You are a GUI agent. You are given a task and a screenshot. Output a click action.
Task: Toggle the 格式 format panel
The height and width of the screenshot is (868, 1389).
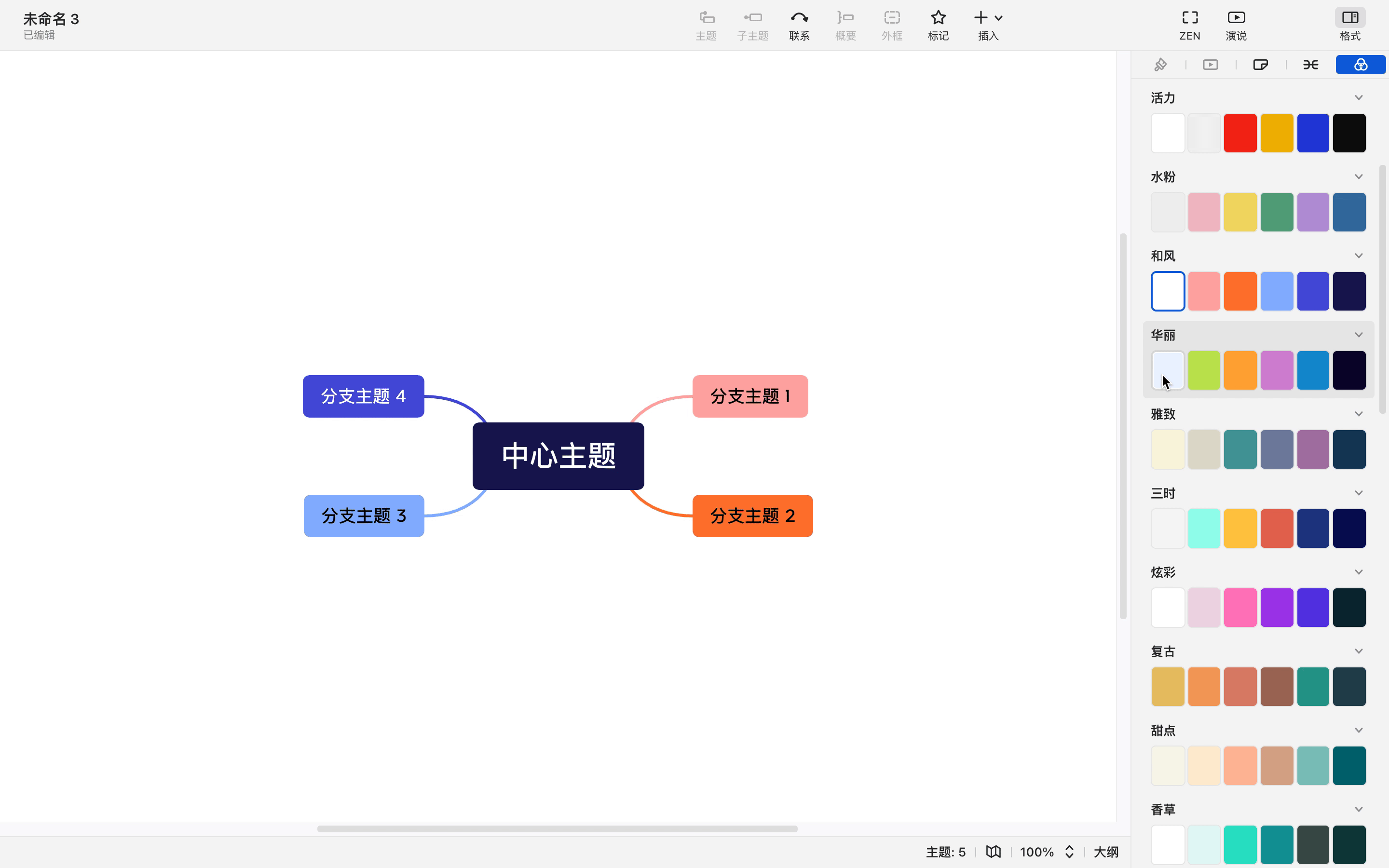pos(1350,18)
